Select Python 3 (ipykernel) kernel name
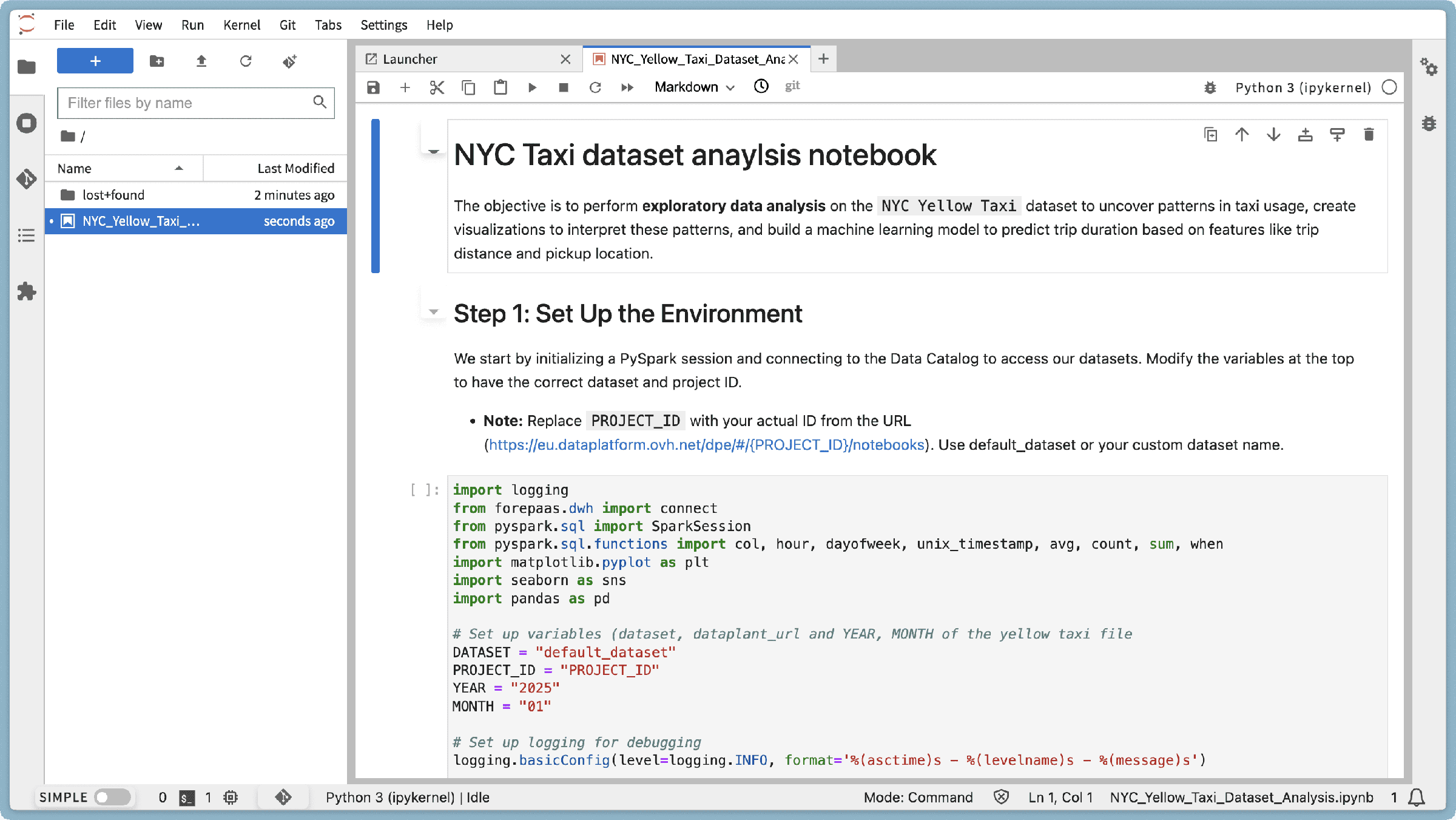The height and width of the screenshot is (820, 1456). (1303, 87)
